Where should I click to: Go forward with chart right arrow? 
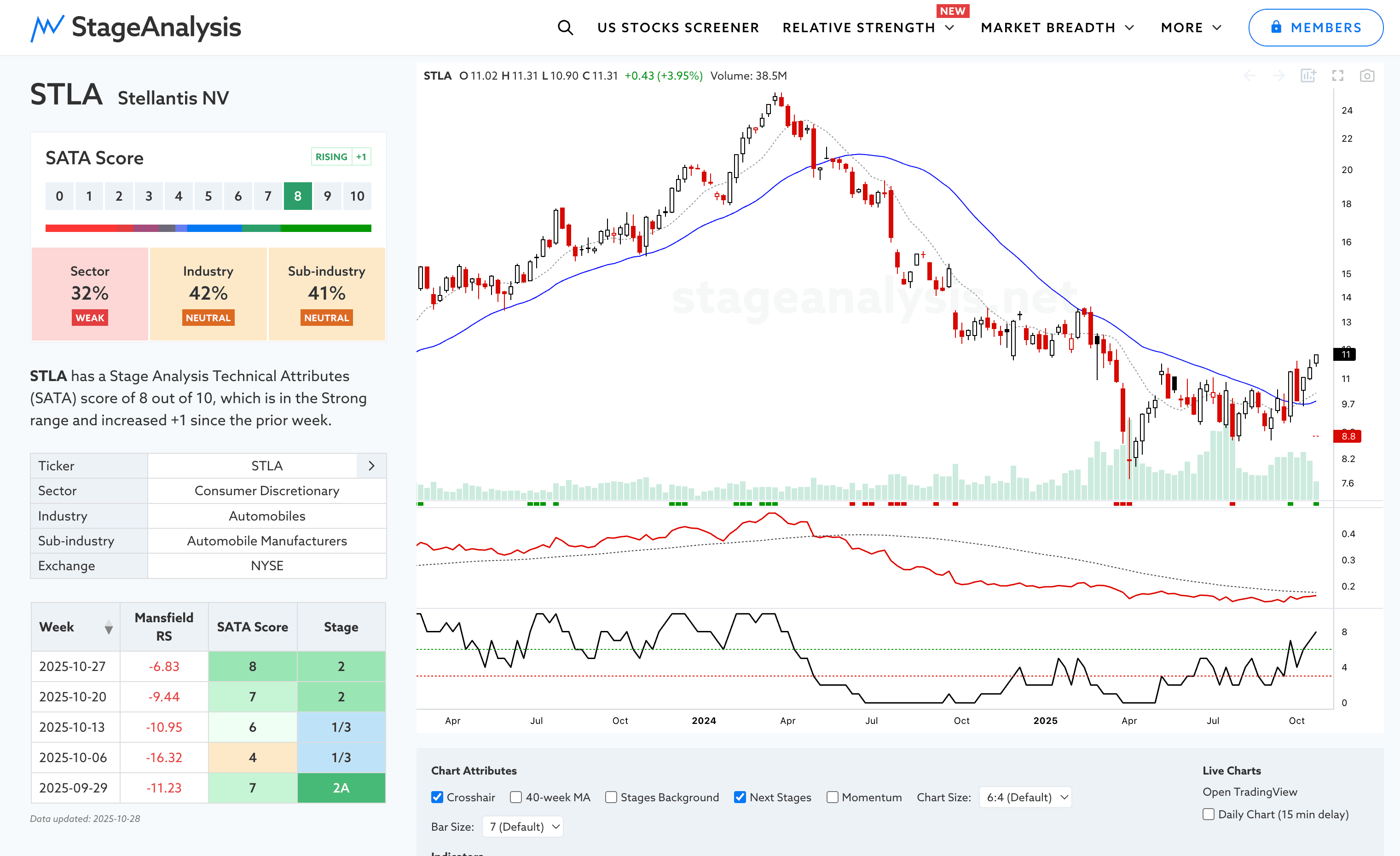1279,75
